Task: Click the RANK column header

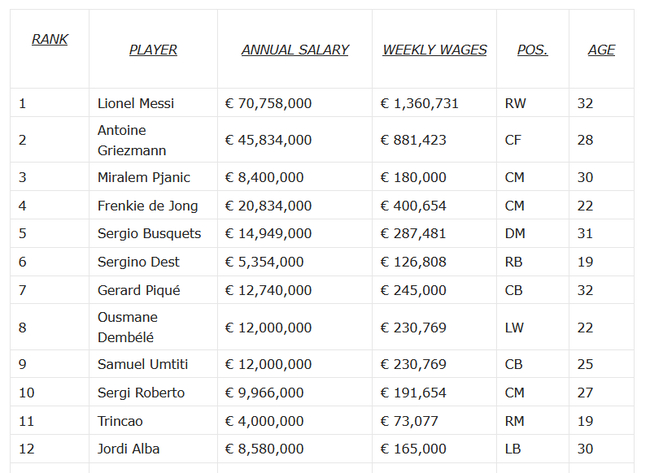Action: click(x=50, y=40)
